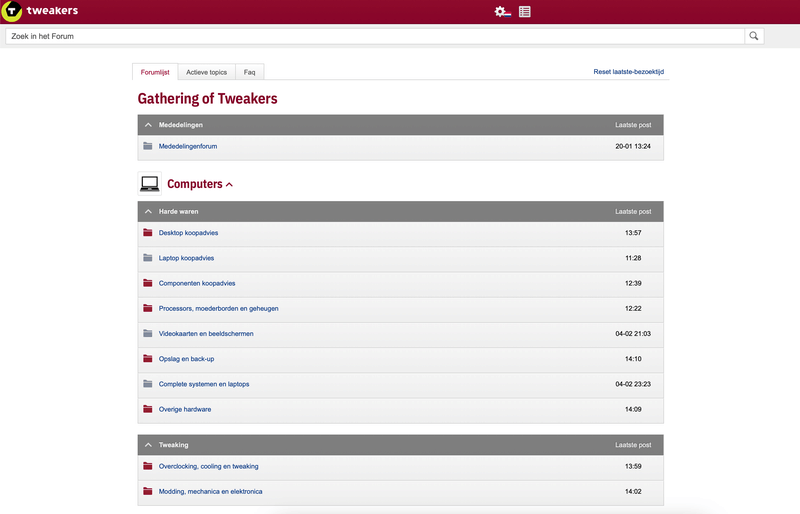Click folder icon next to Desktop koopadvies
Image resolution: width=800 pixels, height=514 pixels.
(x=148, y=233)
